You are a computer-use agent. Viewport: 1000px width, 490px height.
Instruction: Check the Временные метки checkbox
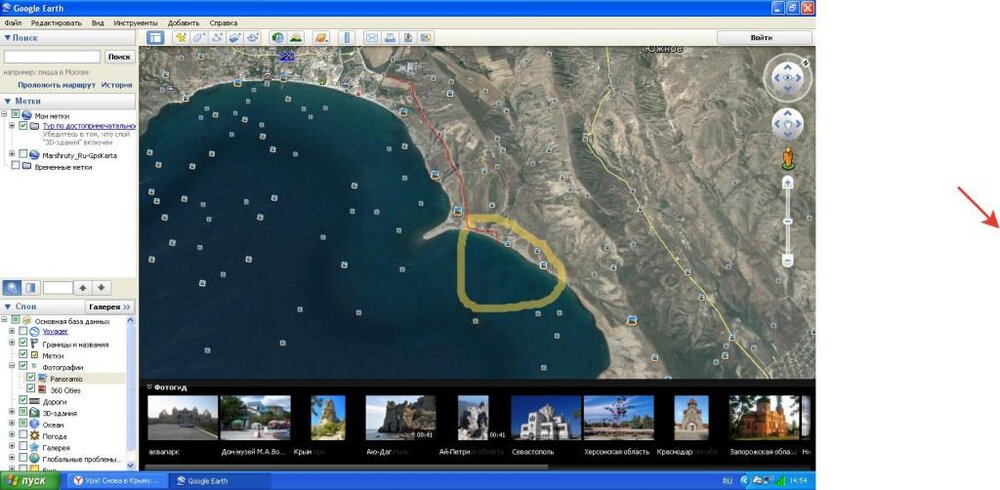(15, 166)
